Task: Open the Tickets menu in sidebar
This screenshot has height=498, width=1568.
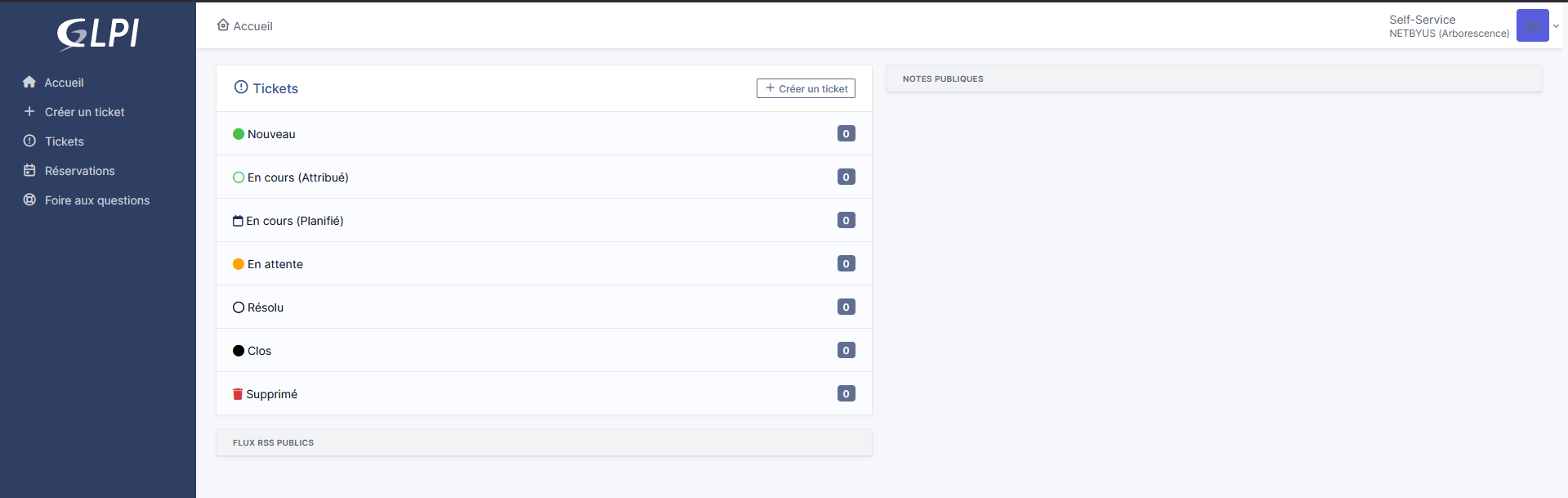Action: [x=64, y=141]
